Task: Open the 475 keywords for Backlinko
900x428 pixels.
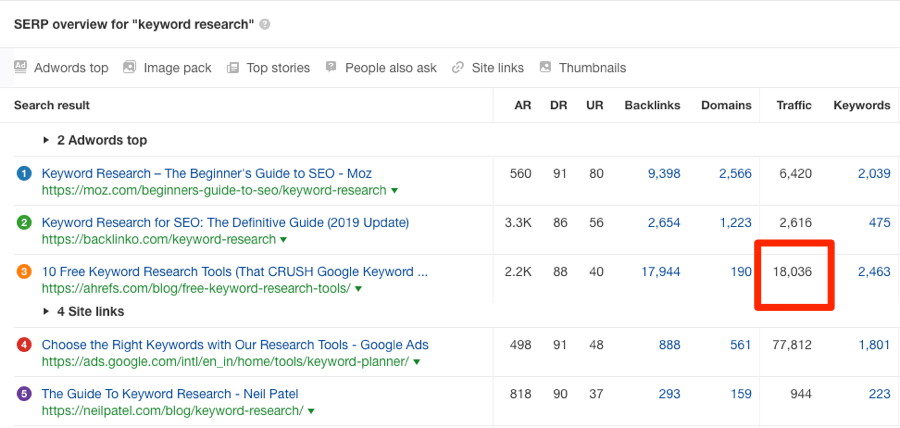Action: [879, 223]
